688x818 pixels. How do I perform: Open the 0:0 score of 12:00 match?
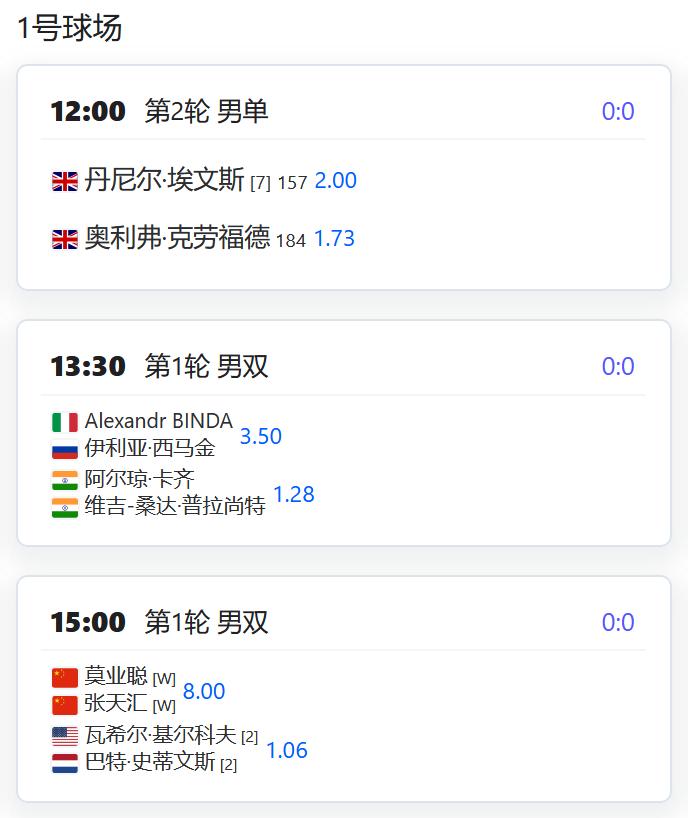618,111
